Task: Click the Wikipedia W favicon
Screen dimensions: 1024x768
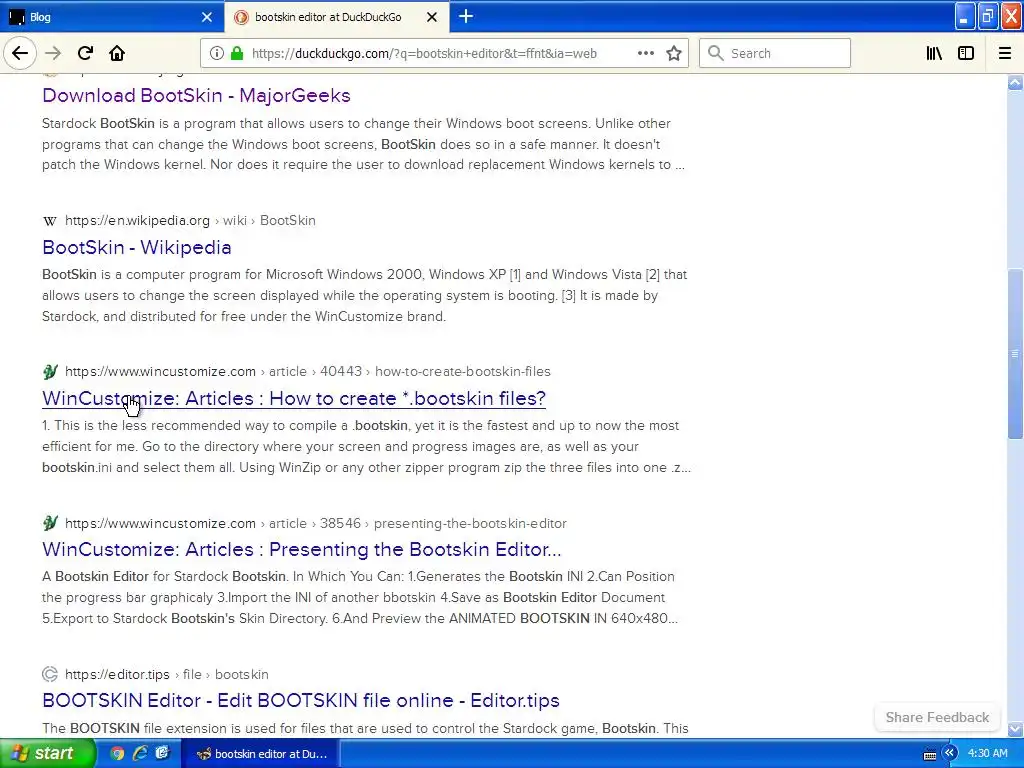Action: pyautogui.click(x=50, y=221)
